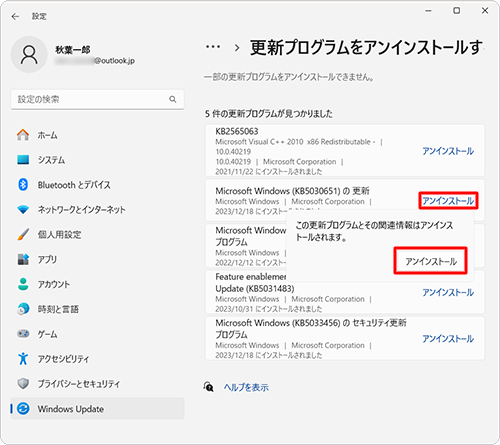Viewport: 500px width, 445px height.
Task: Uninstall the Feature enablement KB5031483 update
Action: click(x=448, y=292)
